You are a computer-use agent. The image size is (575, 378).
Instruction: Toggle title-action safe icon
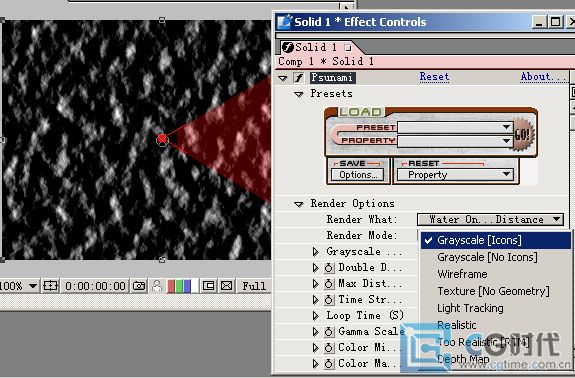[x=50, y=286]
